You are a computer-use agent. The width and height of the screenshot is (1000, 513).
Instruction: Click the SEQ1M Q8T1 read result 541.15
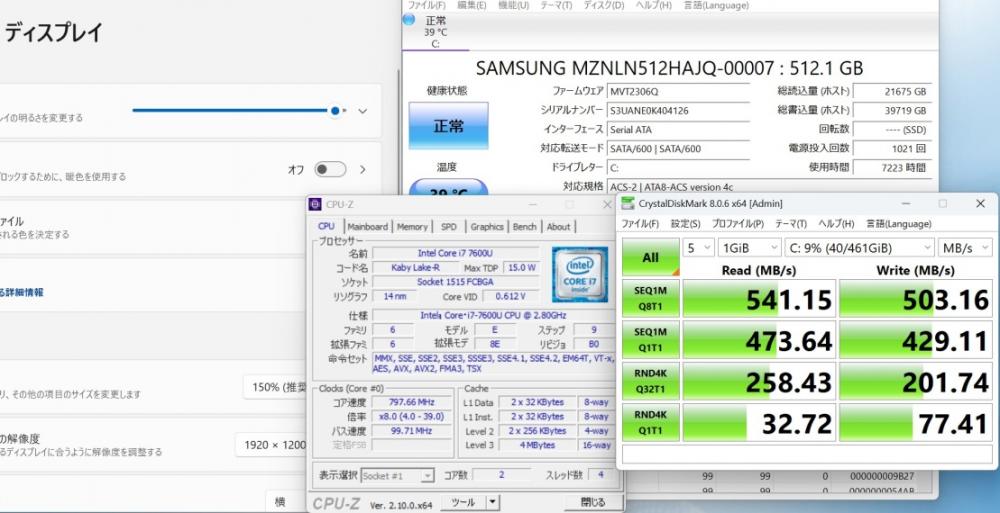pyautogui.click(x=759, y=299)
